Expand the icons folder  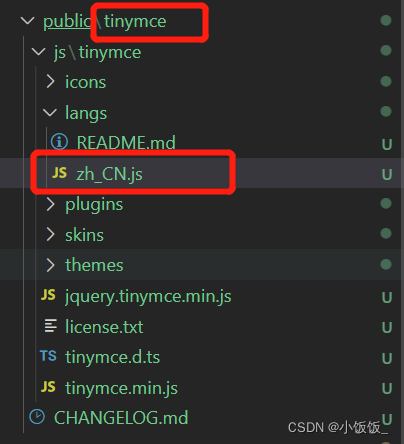[50, 81]
